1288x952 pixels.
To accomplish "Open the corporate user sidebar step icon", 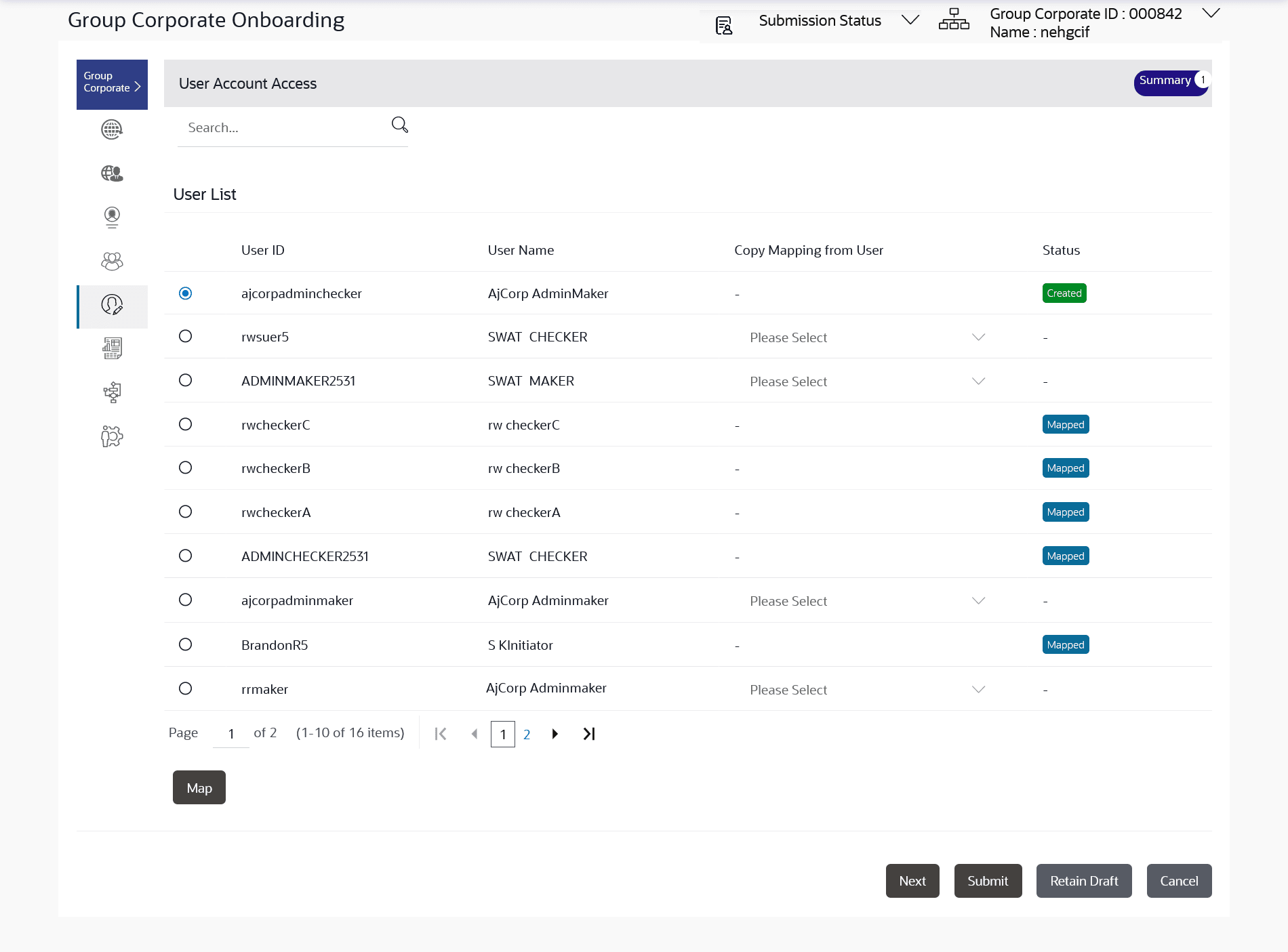I will (111, 173).
